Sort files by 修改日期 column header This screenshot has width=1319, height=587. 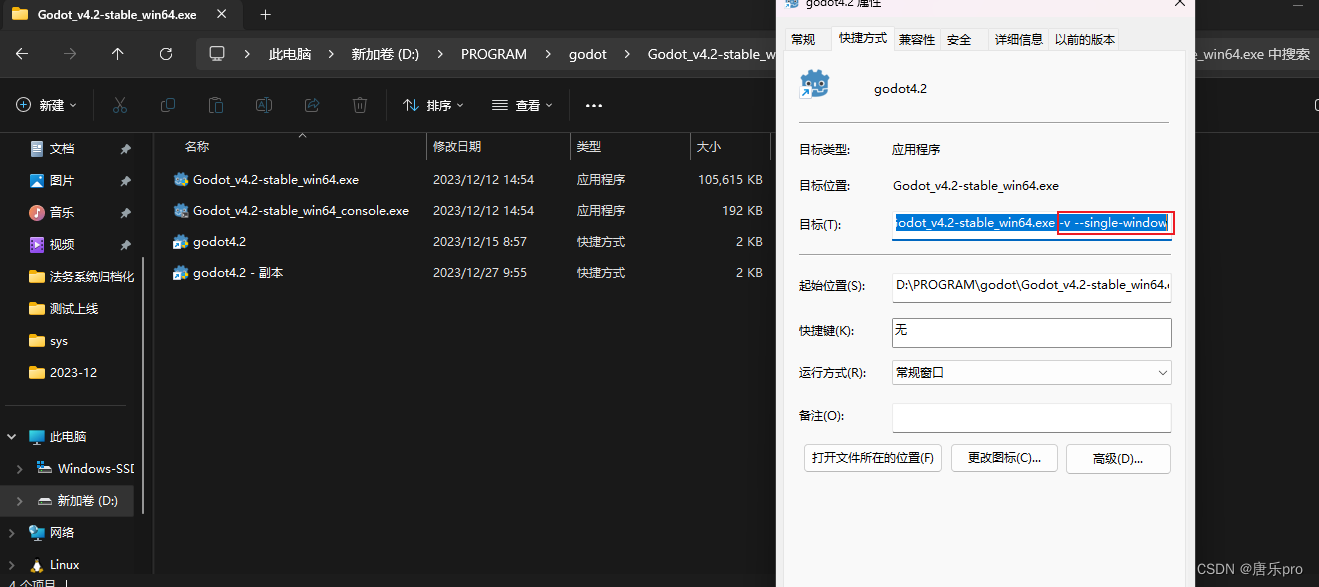(457, 147)
